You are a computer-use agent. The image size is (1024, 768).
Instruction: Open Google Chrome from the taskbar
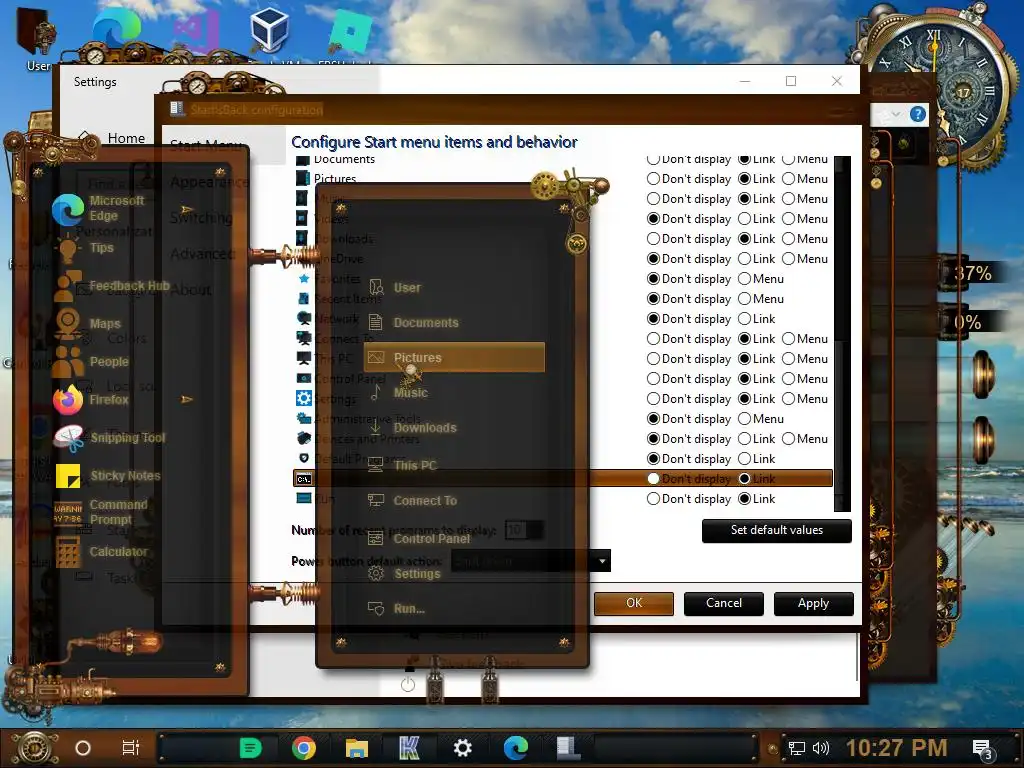(x=304, y=748)
